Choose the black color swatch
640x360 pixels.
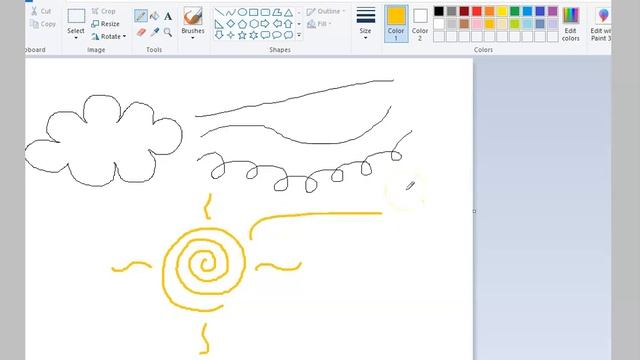pyautogui.click(x=439, y=11)
